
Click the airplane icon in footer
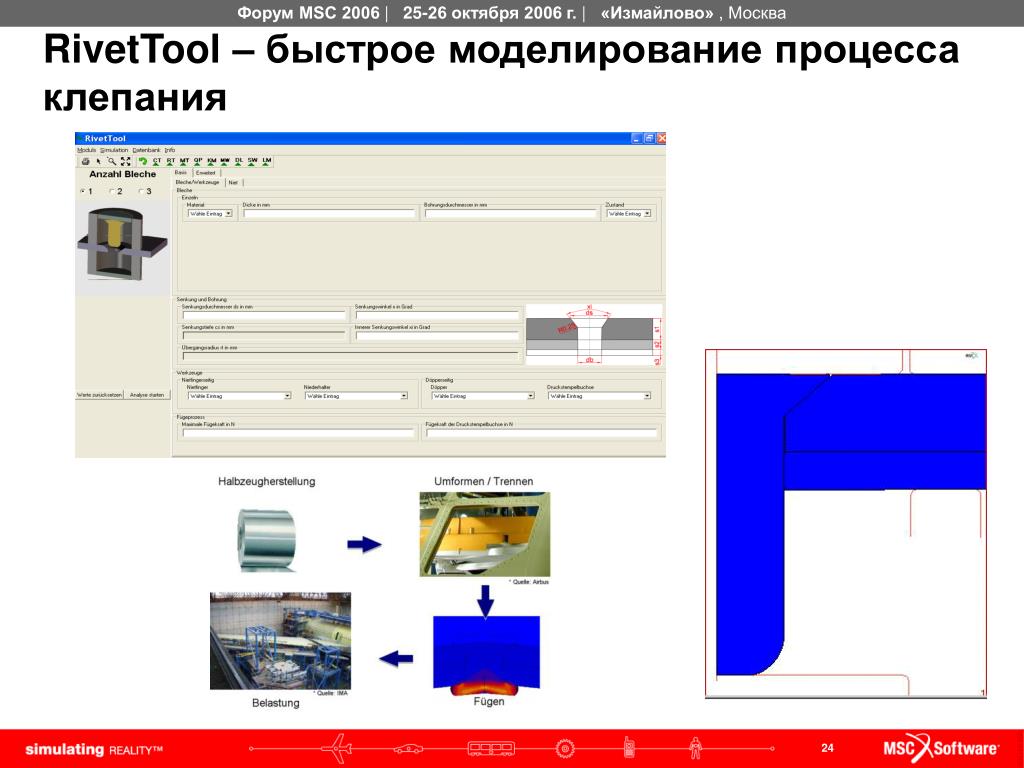[x=338, y=748]
